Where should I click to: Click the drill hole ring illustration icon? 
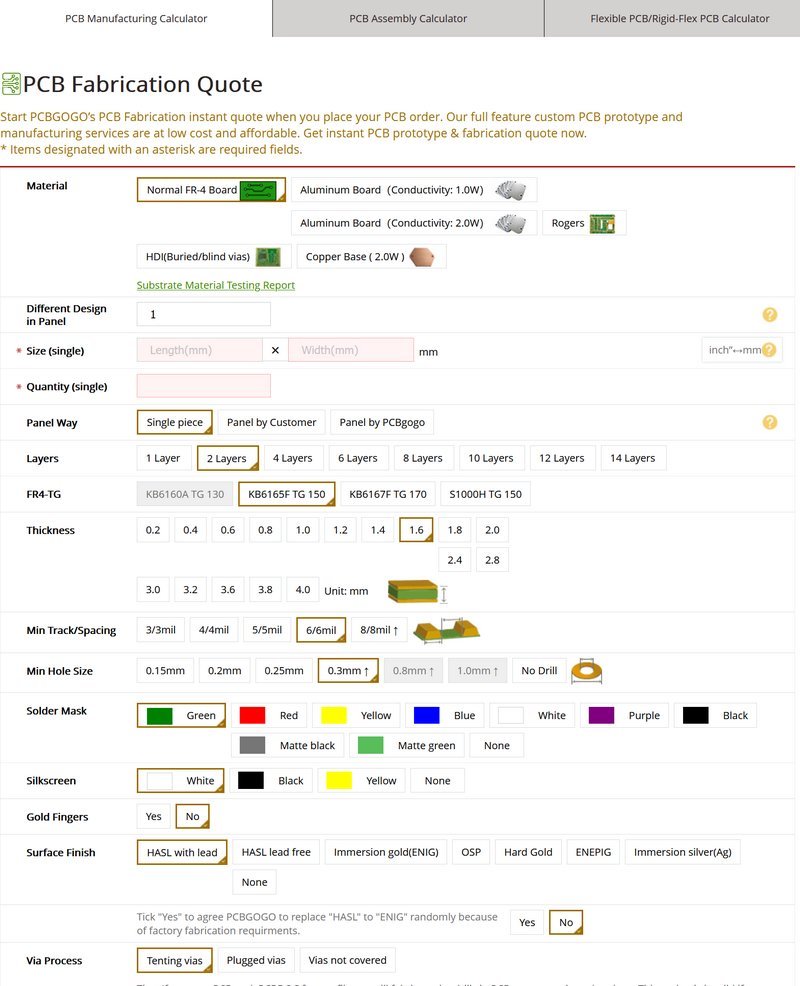(586, 671)
